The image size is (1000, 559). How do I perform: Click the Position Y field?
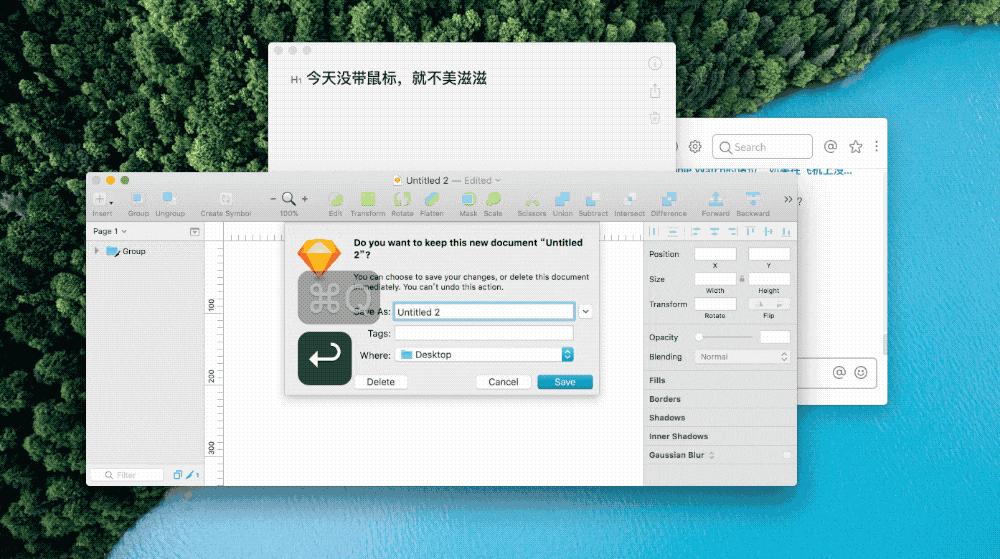769,254
